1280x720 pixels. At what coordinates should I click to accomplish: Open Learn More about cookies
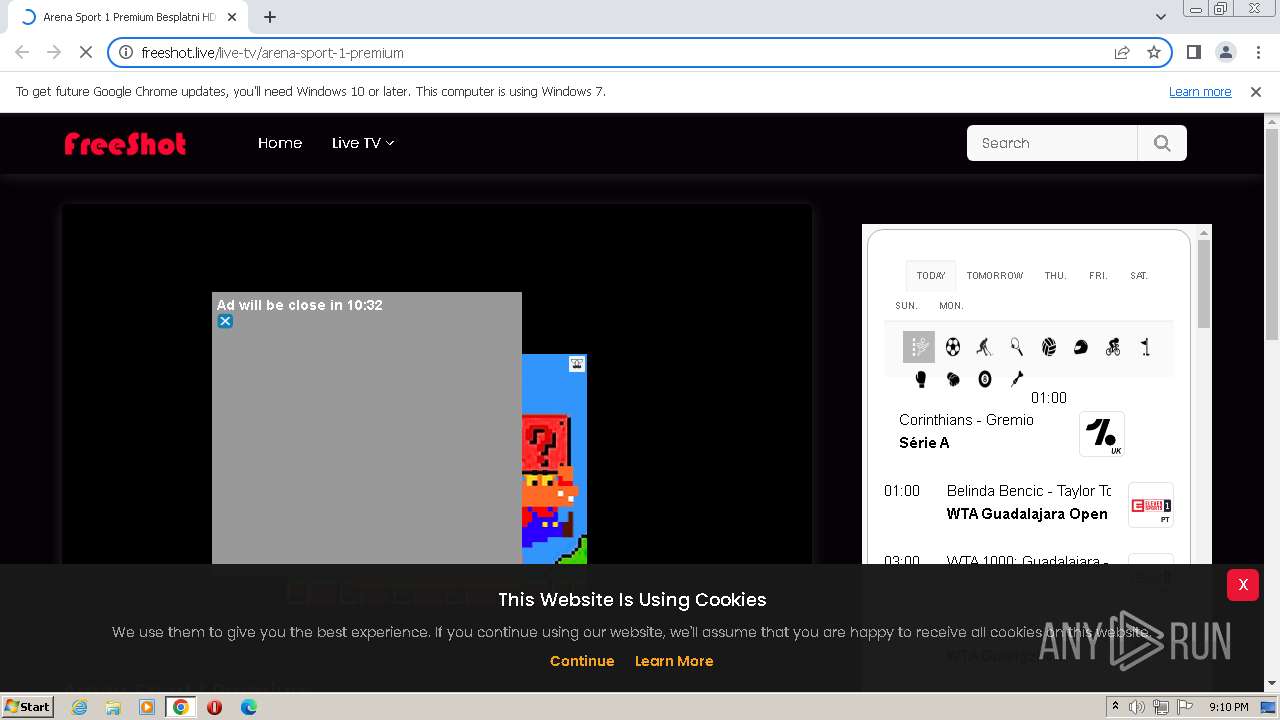[x=674, y=661]
